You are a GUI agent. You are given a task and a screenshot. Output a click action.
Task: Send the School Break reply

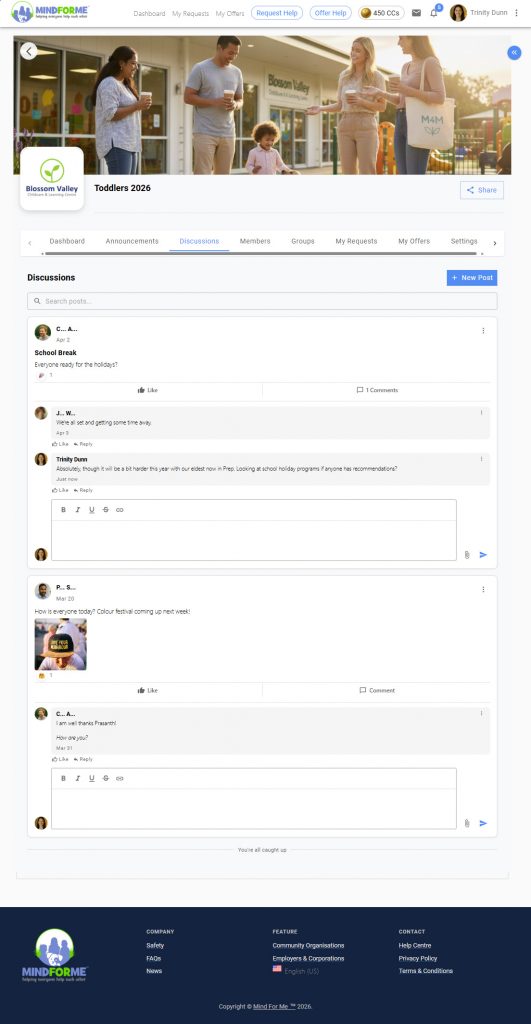click(x=483, y=554)
